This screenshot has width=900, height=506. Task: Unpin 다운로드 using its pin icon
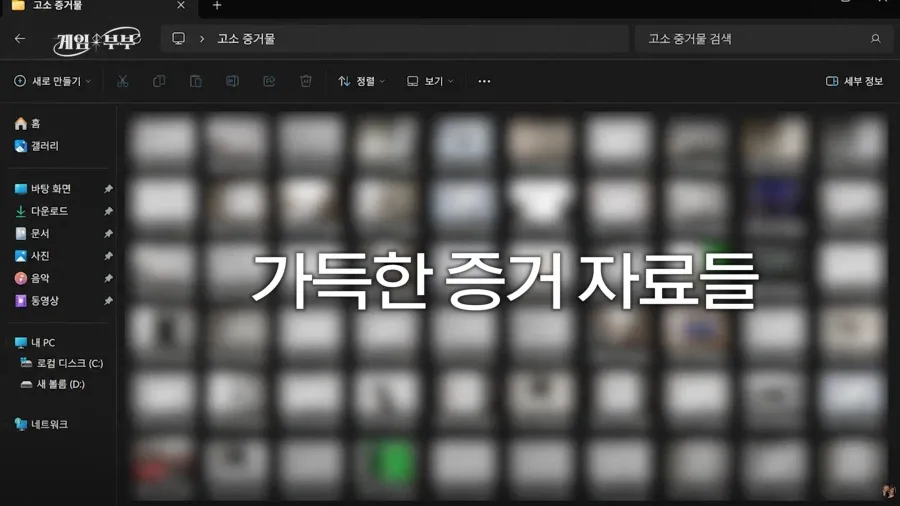pos(108,211)
